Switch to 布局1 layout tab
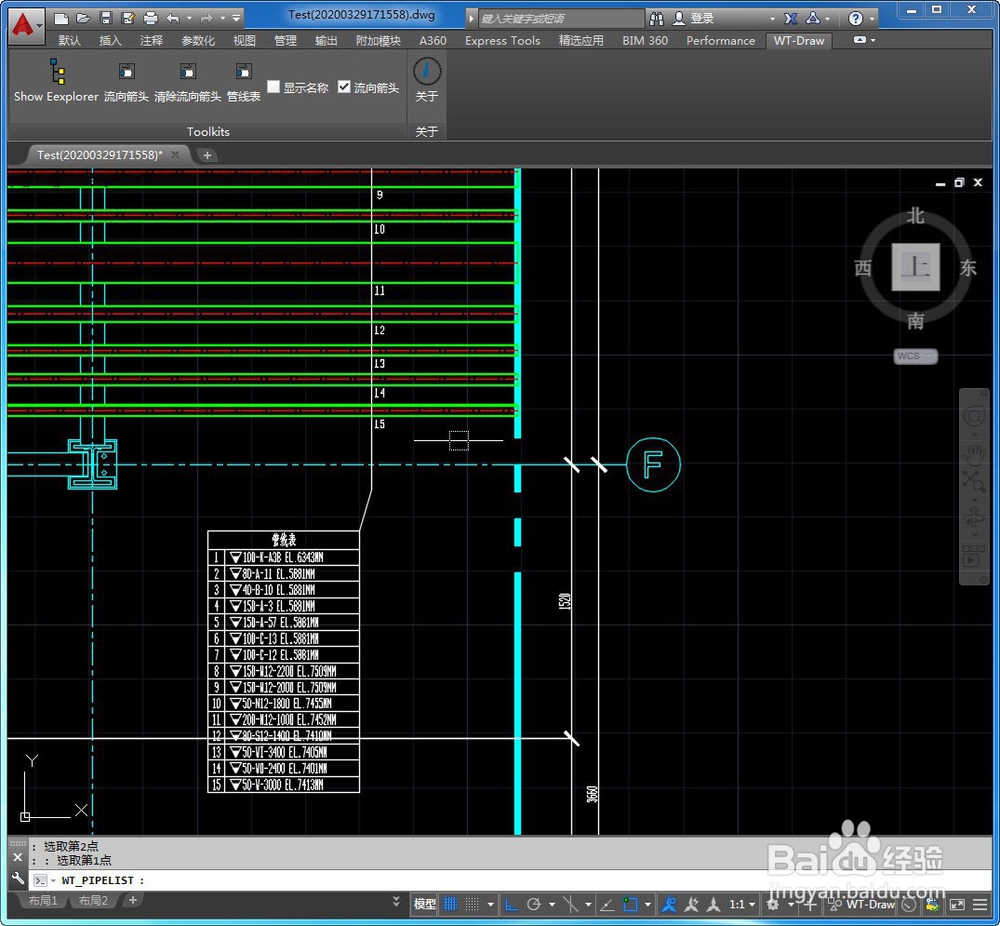The height and width of the screenshot is (926, 1000). point(43,900)
